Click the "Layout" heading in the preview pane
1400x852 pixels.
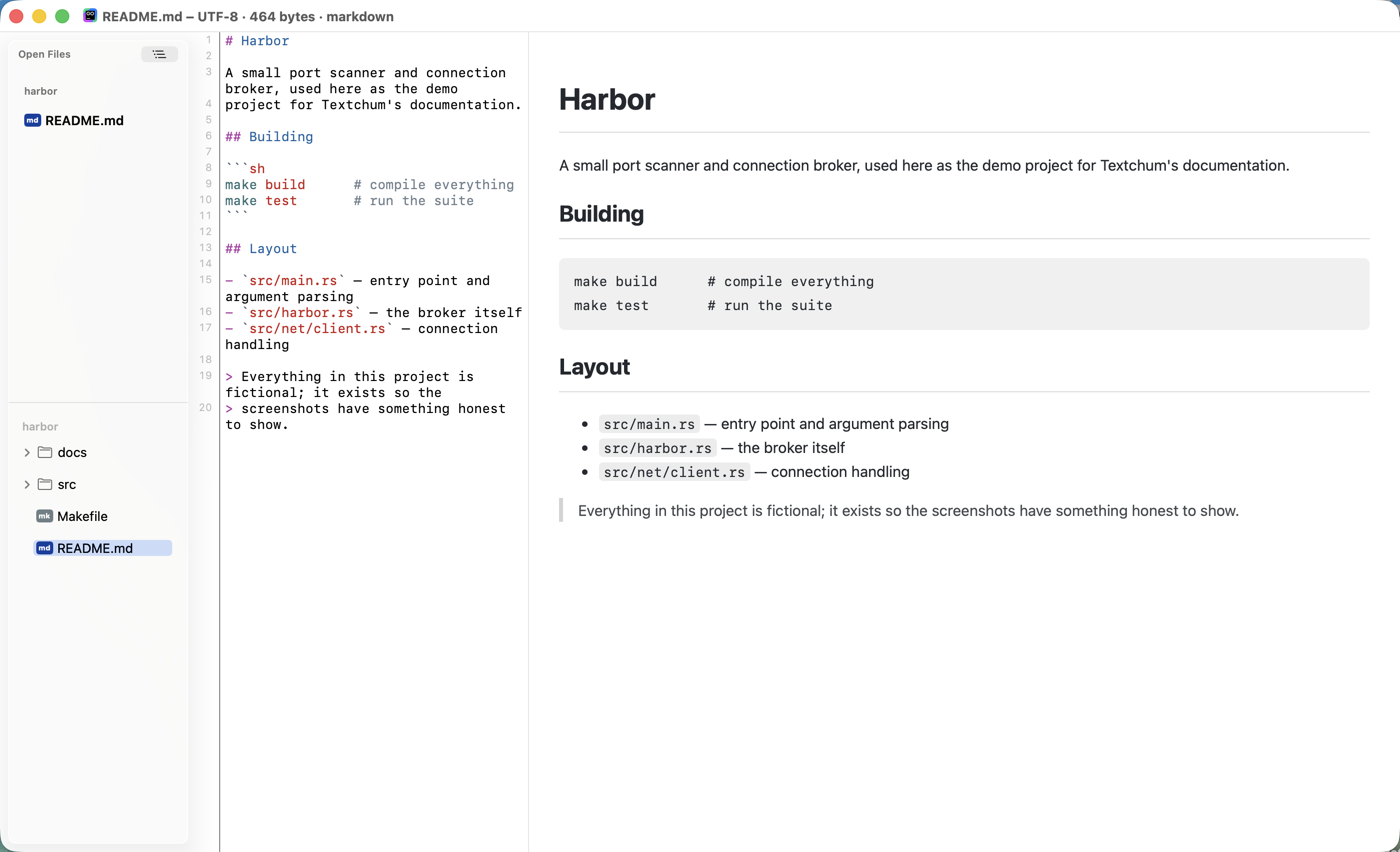[594, 367]
